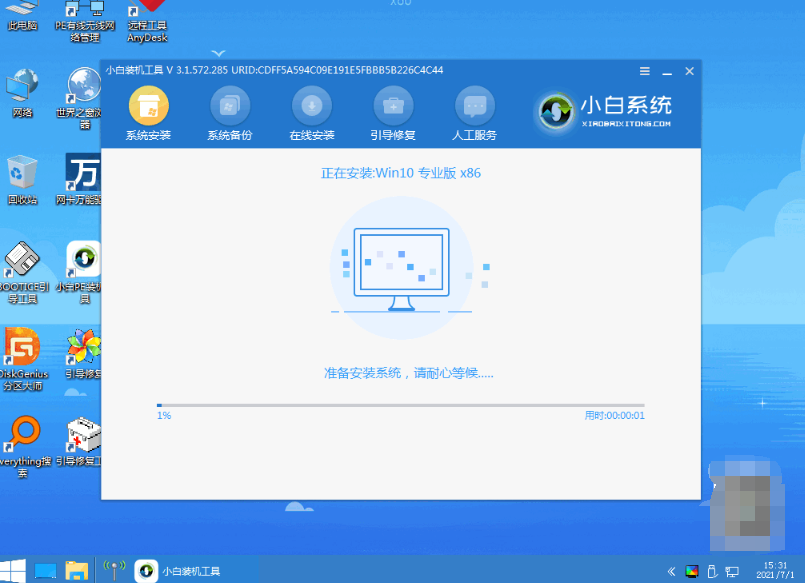The width and height of the screenshot is (809, 585).
Task: Select the 系统安装 tab icon
Action: pyautogui.click(x=149, y=106)
